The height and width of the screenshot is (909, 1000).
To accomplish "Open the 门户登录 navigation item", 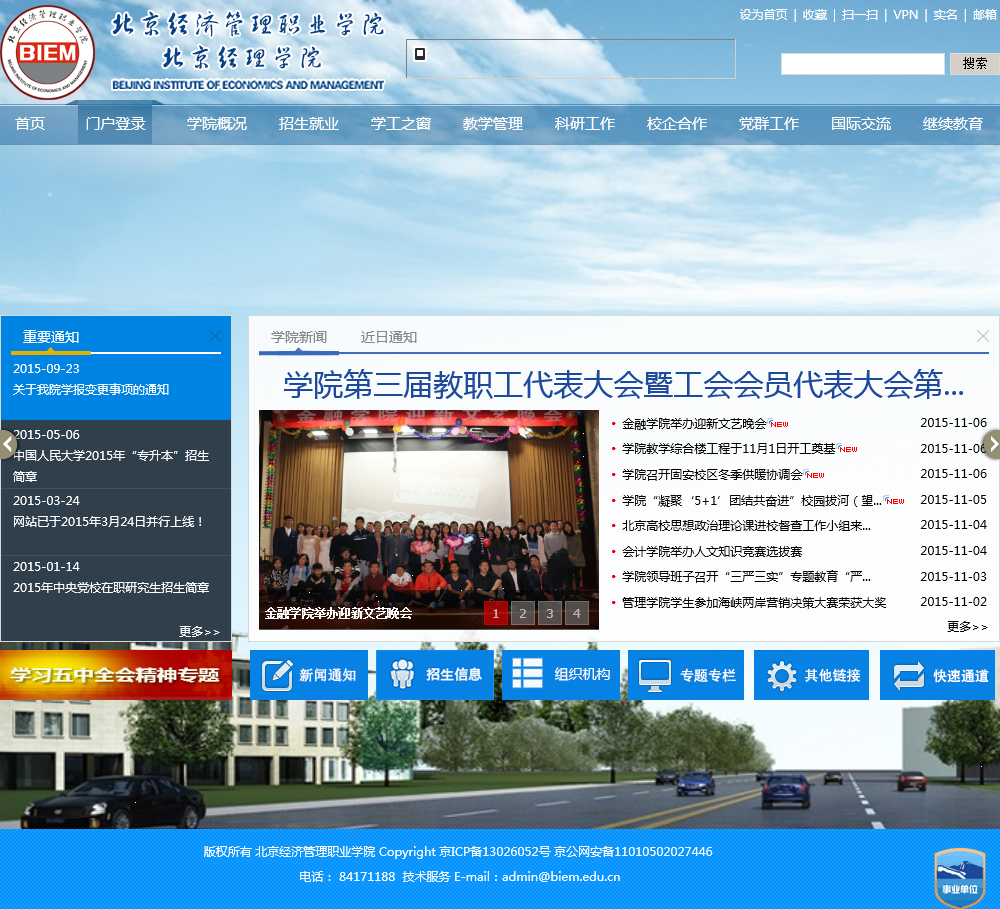I will point(115,124).
